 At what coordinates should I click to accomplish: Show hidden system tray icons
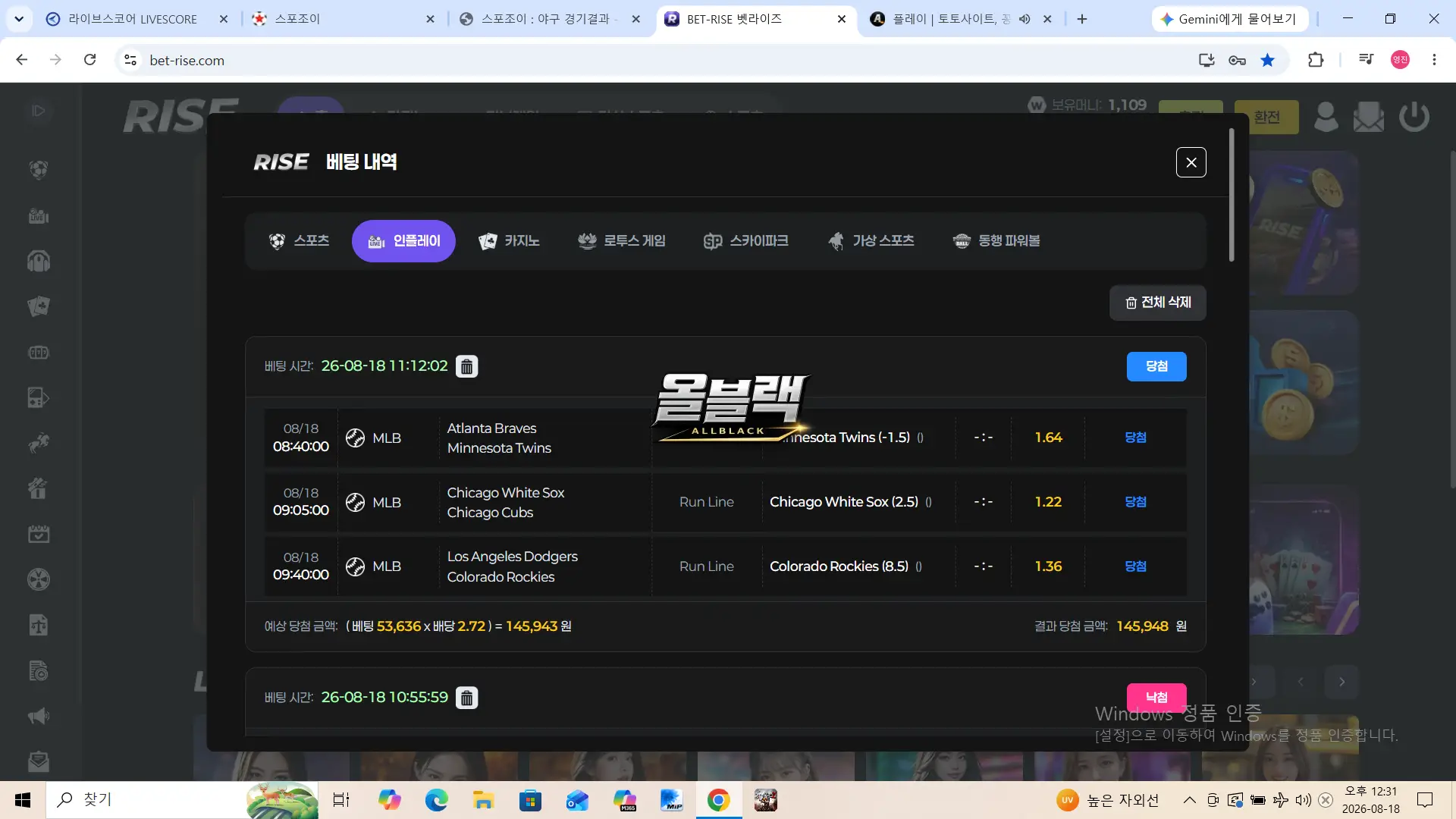click(x=1190, y=800)
